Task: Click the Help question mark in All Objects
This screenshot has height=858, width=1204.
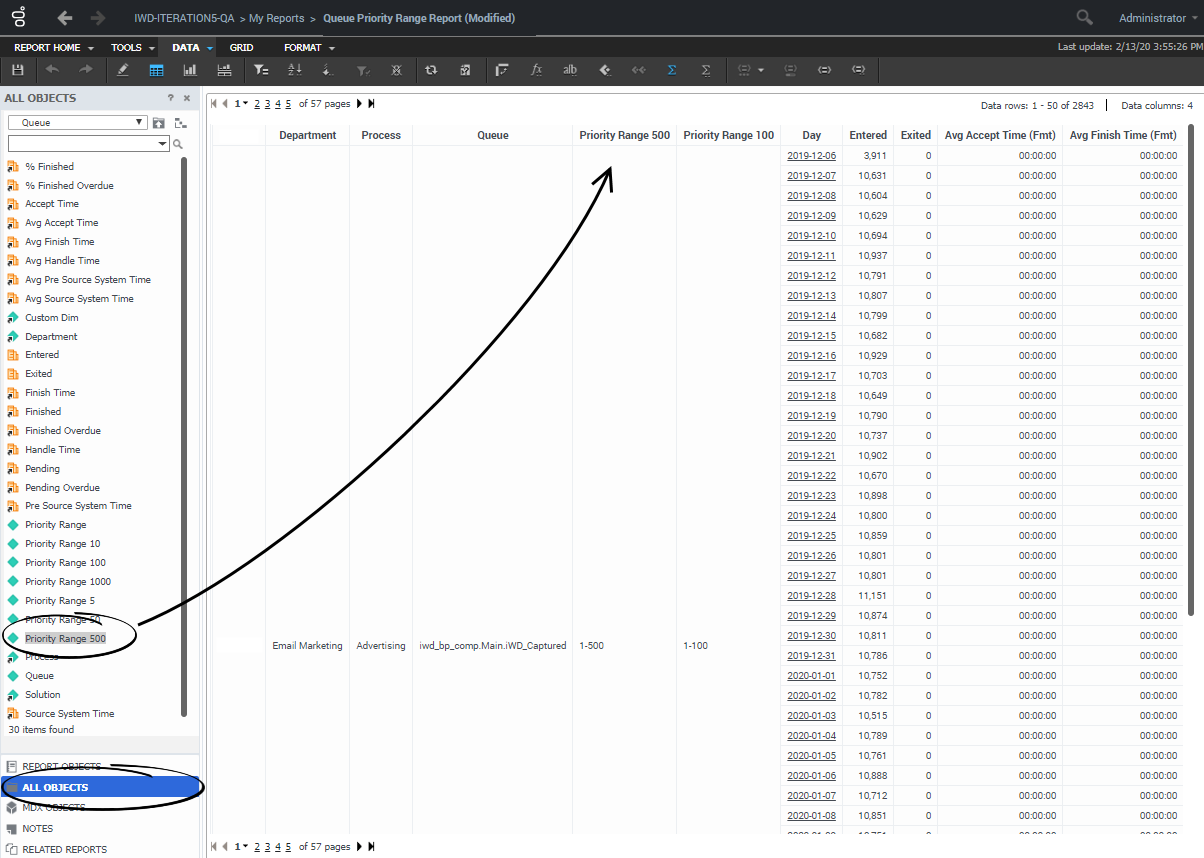Action: pyautogui.click(x=171, y=98)
